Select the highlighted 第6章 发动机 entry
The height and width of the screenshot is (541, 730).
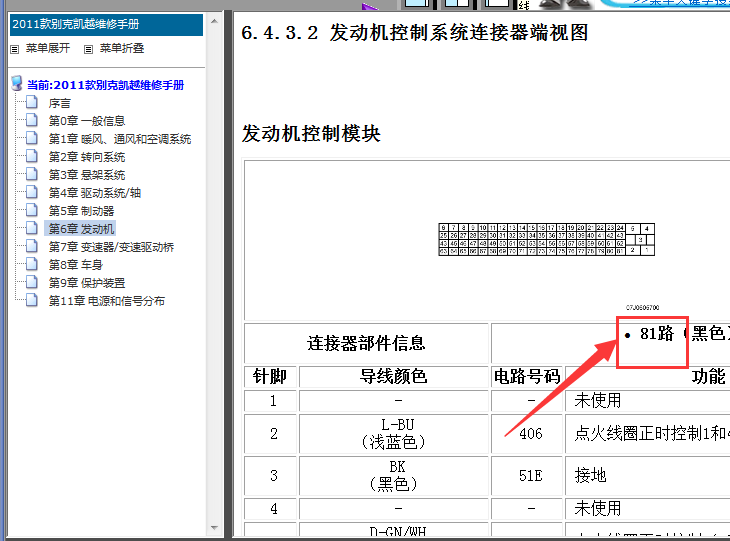[x=80, y=229]
